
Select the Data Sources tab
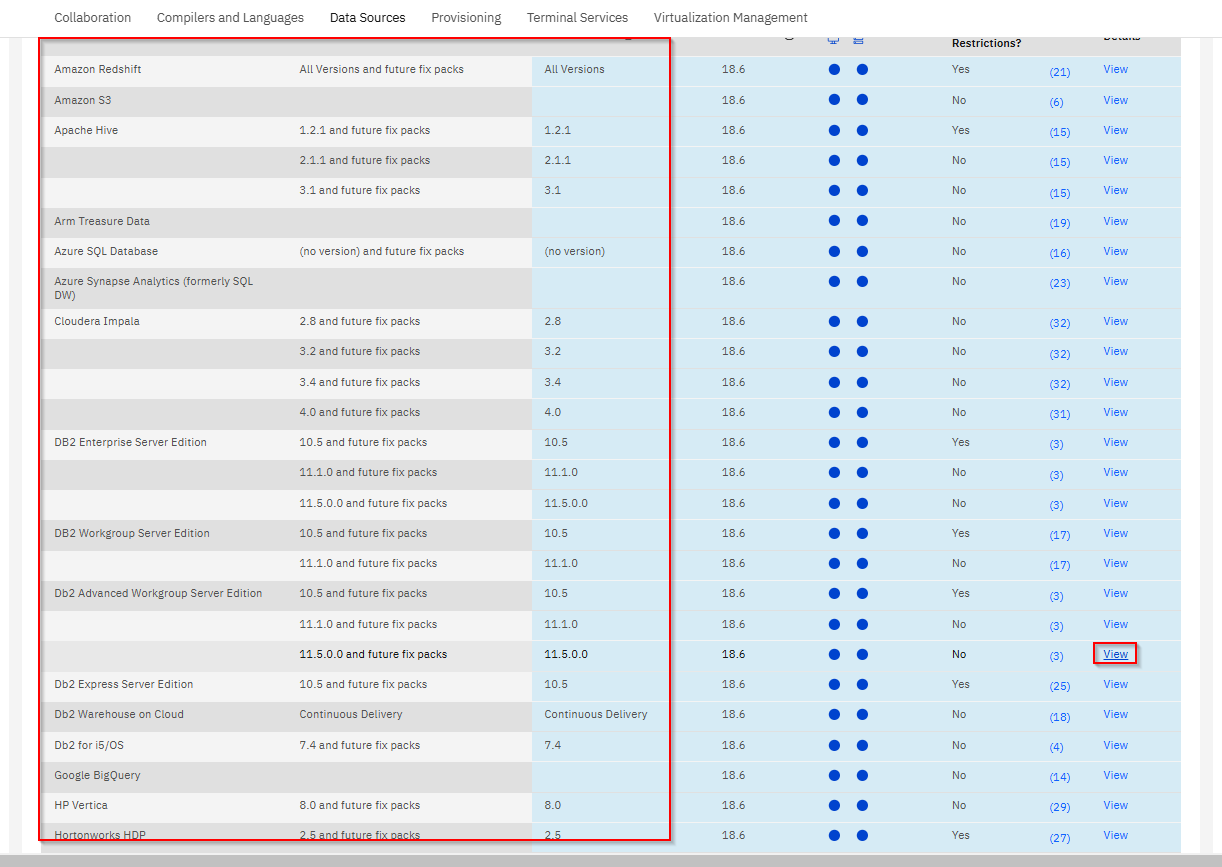pos(367,17)
